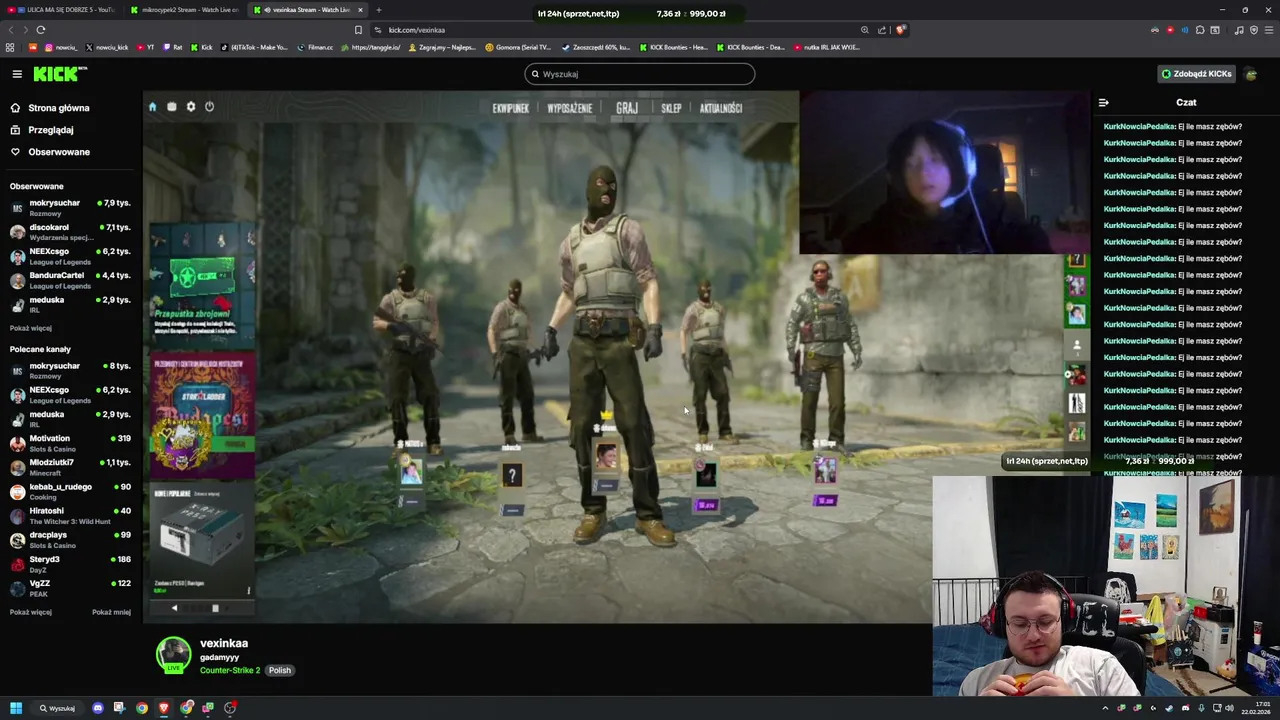Expand Pokaż więcej under Obserwowane
The image size is (1280, 720).
[x=31, y=328]
